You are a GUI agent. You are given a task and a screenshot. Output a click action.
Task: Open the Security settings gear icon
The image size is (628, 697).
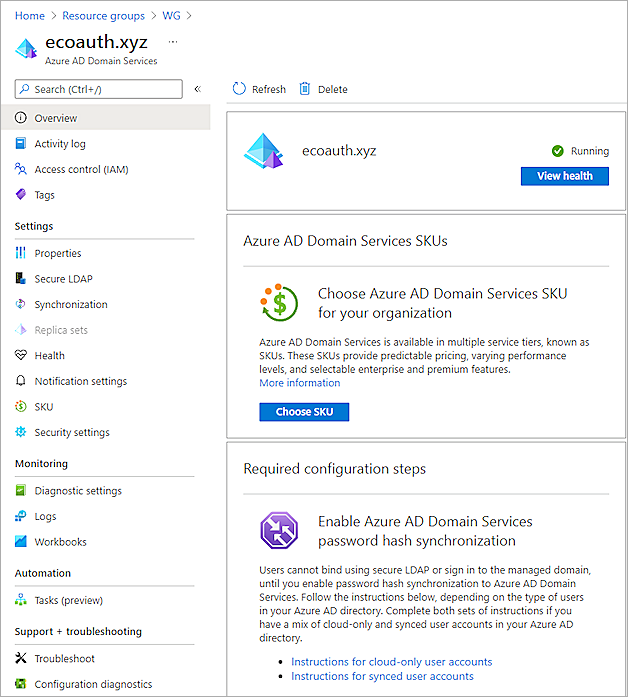[x=22, y=432]
